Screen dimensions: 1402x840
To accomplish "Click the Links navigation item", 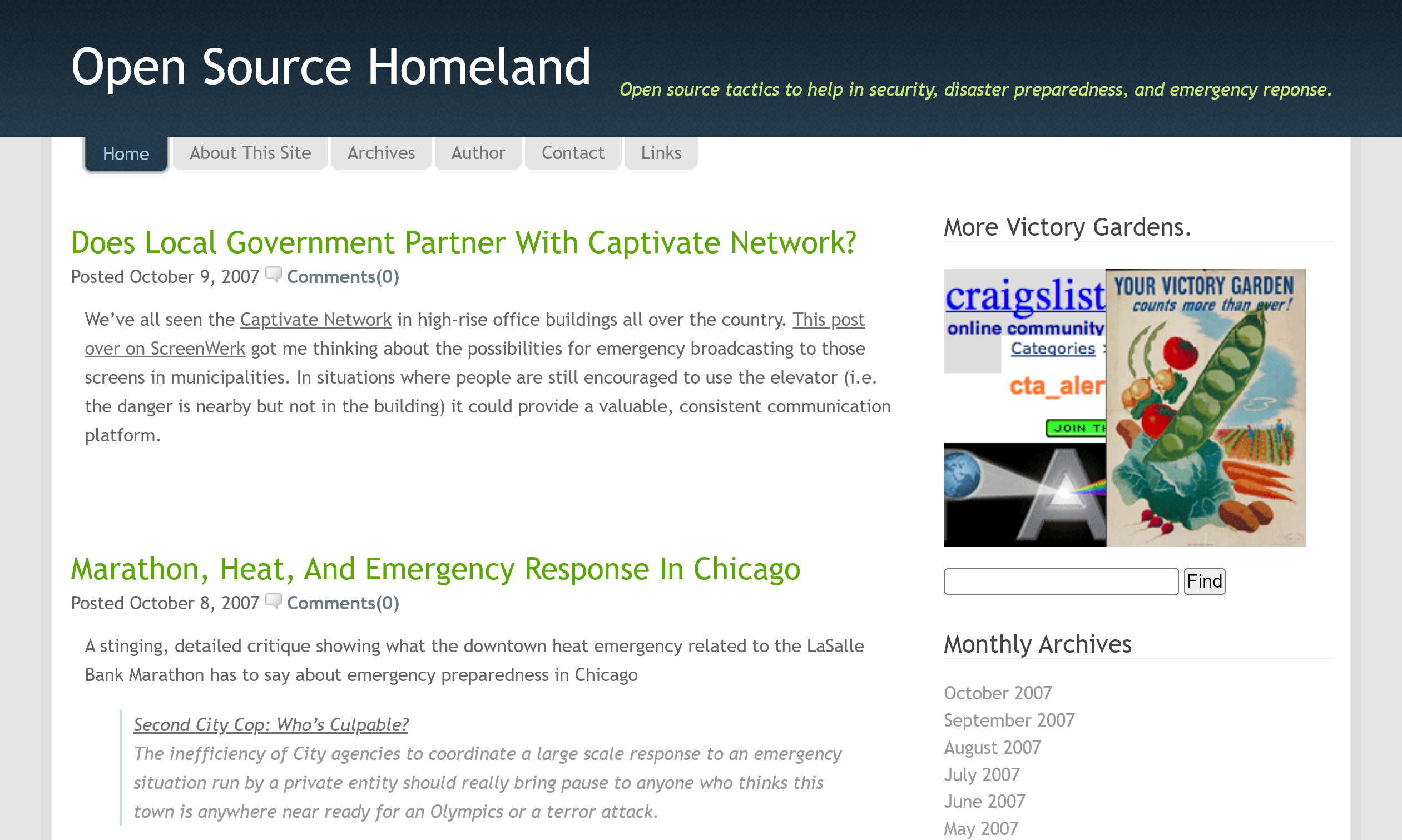I will click(x=660, y=152).
